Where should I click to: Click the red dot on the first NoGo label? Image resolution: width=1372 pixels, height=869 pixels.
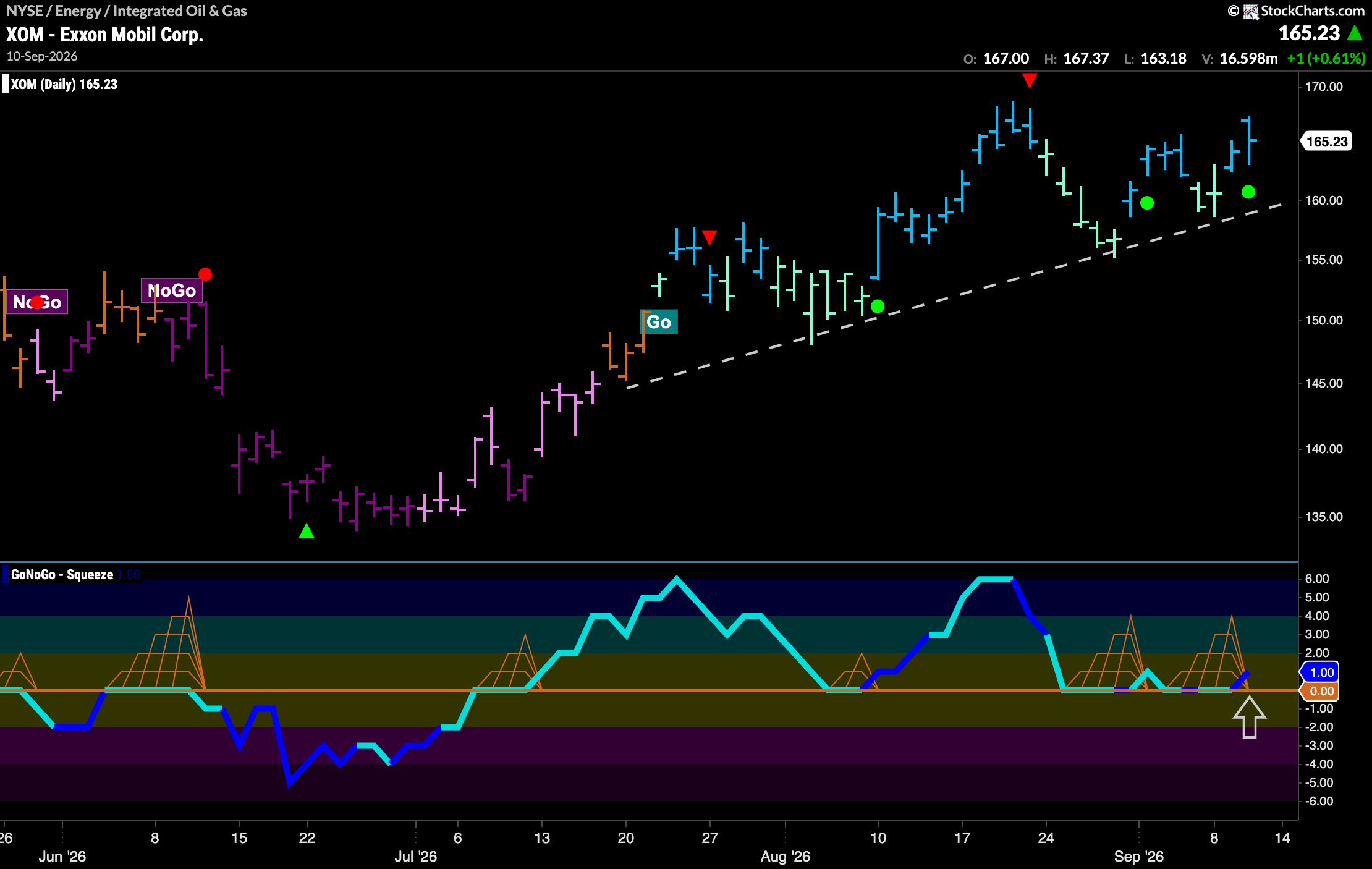pyautogui.click(x=37, y=302)
